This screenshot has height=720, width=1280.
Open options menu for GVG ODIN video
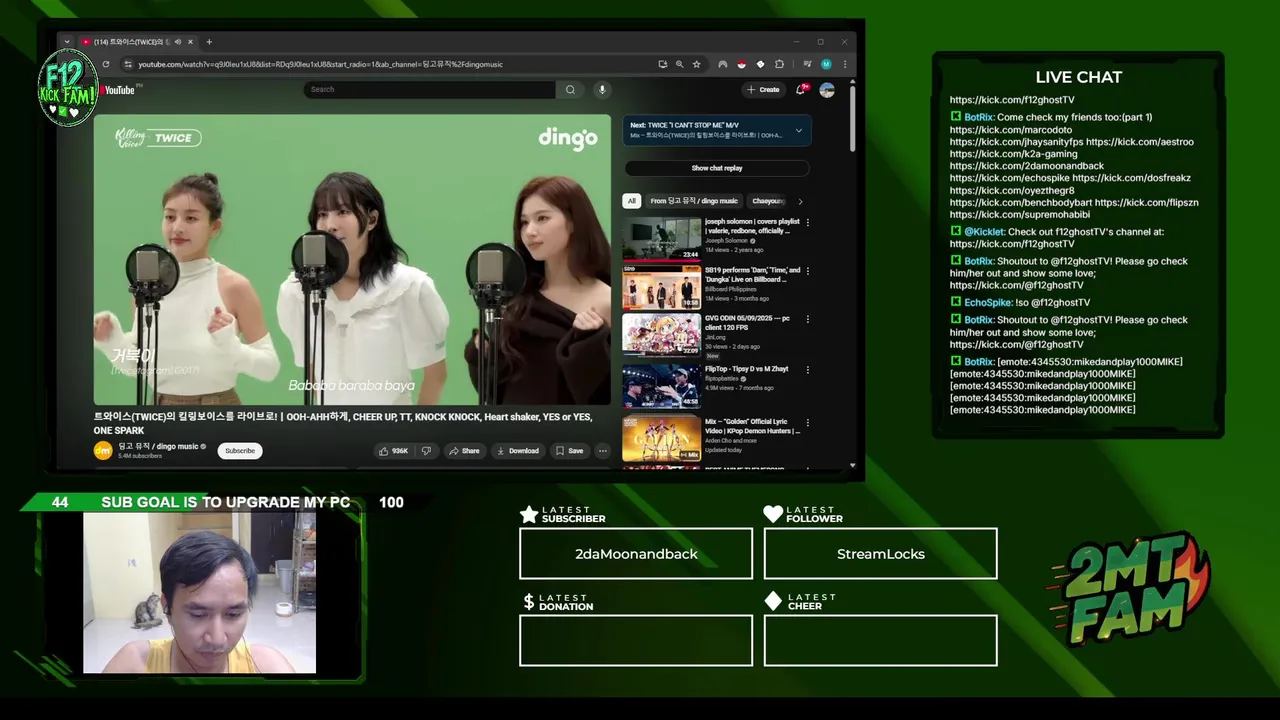click(808, 320)
